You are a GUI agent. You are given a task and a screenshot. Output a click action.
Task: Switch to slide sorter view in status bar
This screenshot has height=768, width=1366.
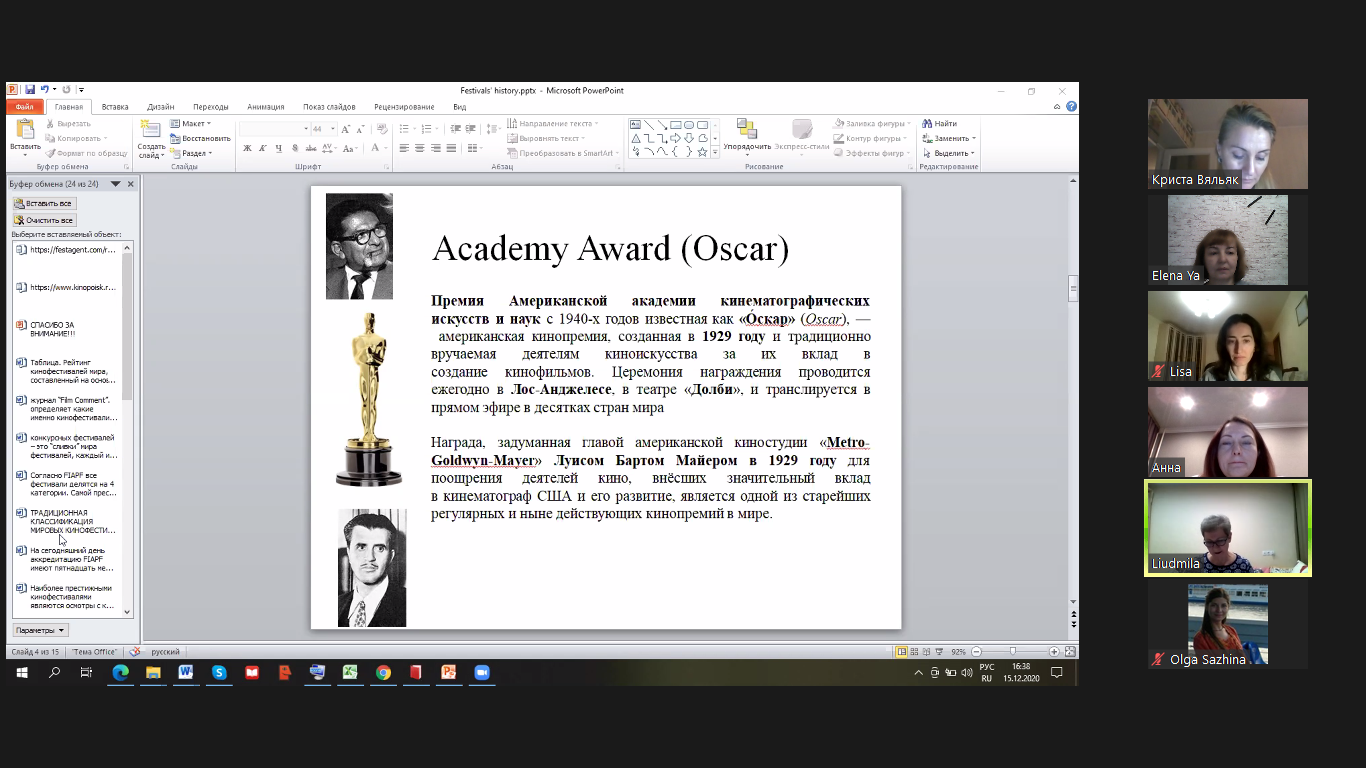click(x=916, y=652)
